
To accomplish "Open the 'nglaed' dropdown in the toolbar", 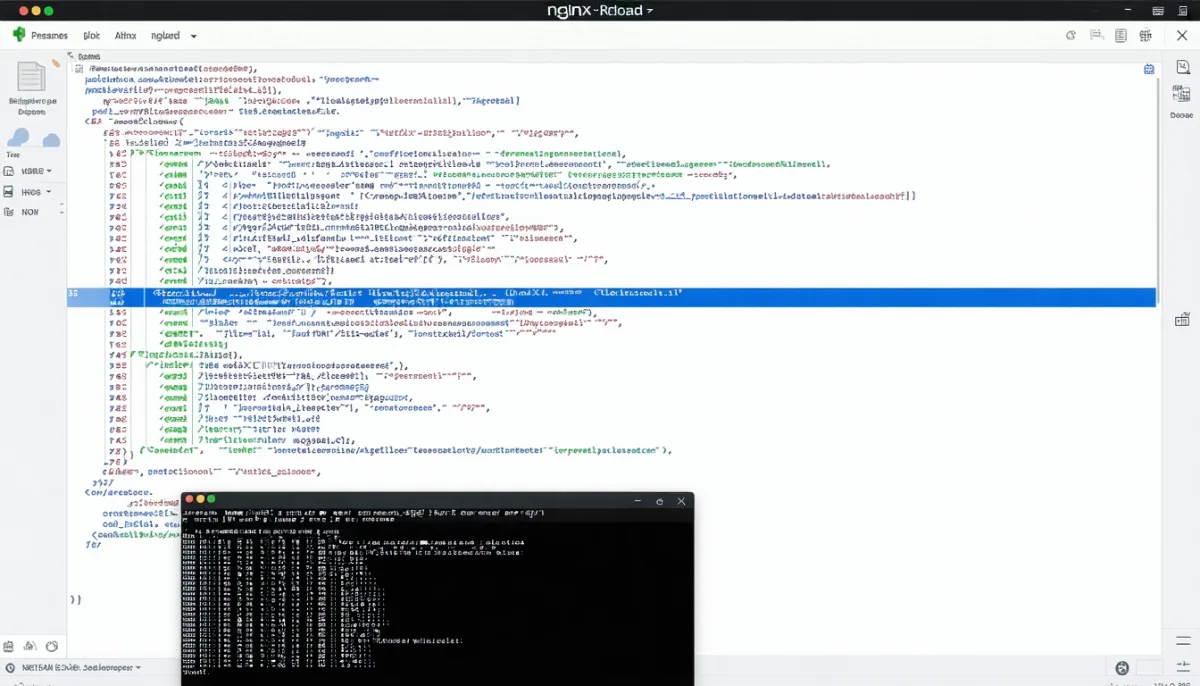I will pyautogui.click(x=174, y=35).
